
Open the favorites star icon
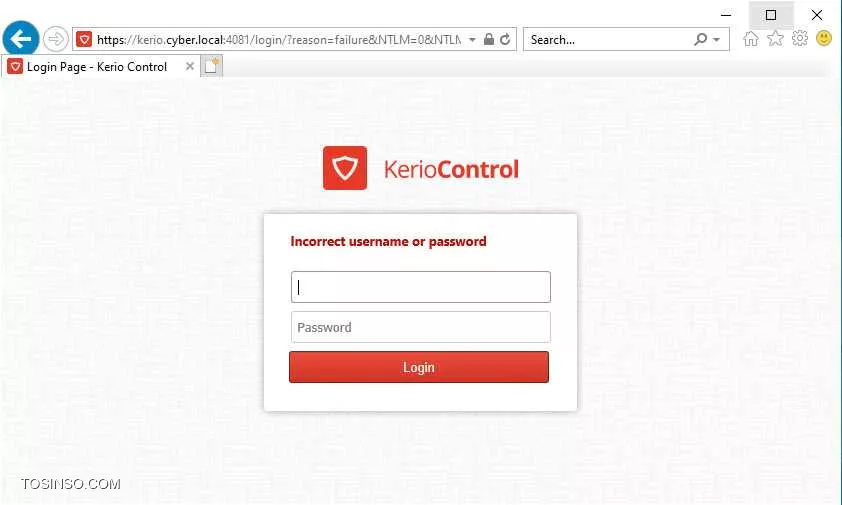[x=775, y=39]
